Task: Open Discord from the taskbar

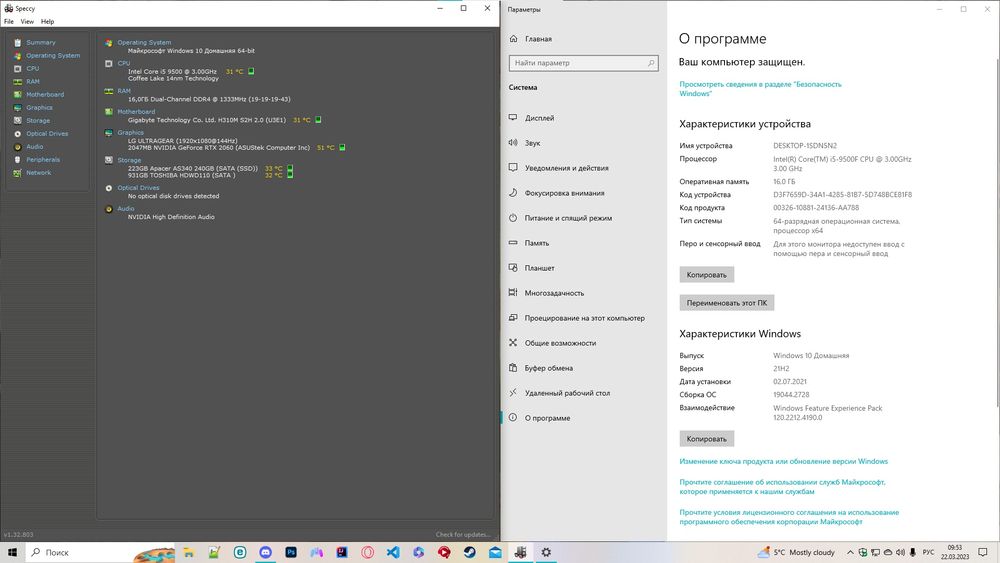Action: pyautogui.click(x=265, y=552)
